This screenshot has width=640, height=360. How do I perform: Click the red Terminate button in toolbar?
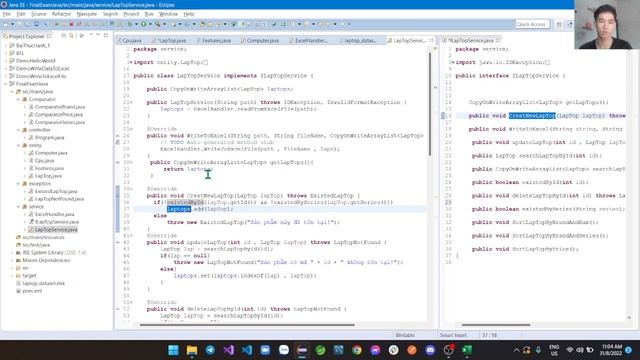click(71, 24)
